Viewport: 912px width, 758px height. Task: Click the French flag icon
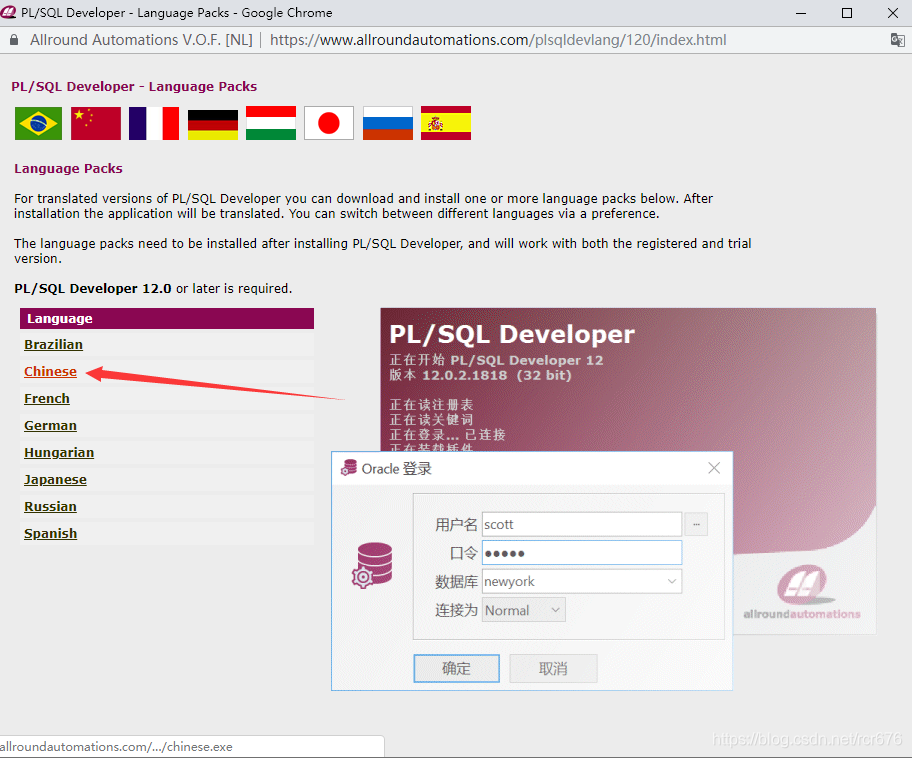[x=154, y=123]
